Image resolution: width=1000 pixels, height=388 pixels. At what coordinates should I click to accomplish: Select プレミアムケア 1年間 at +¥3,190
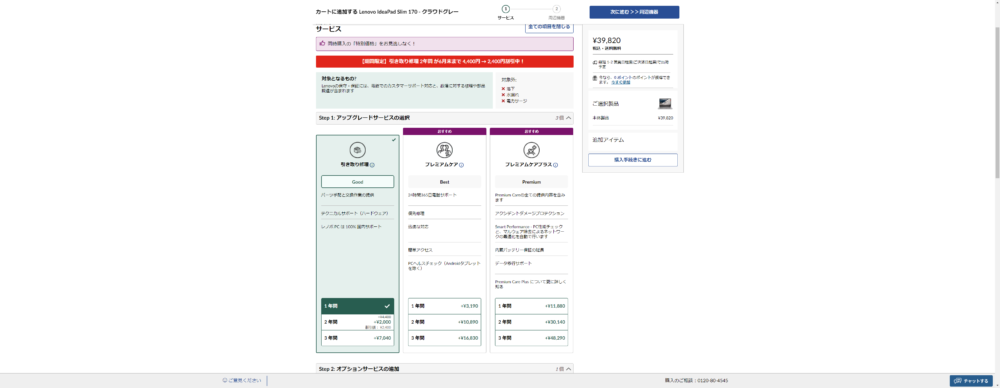[445, 306]
